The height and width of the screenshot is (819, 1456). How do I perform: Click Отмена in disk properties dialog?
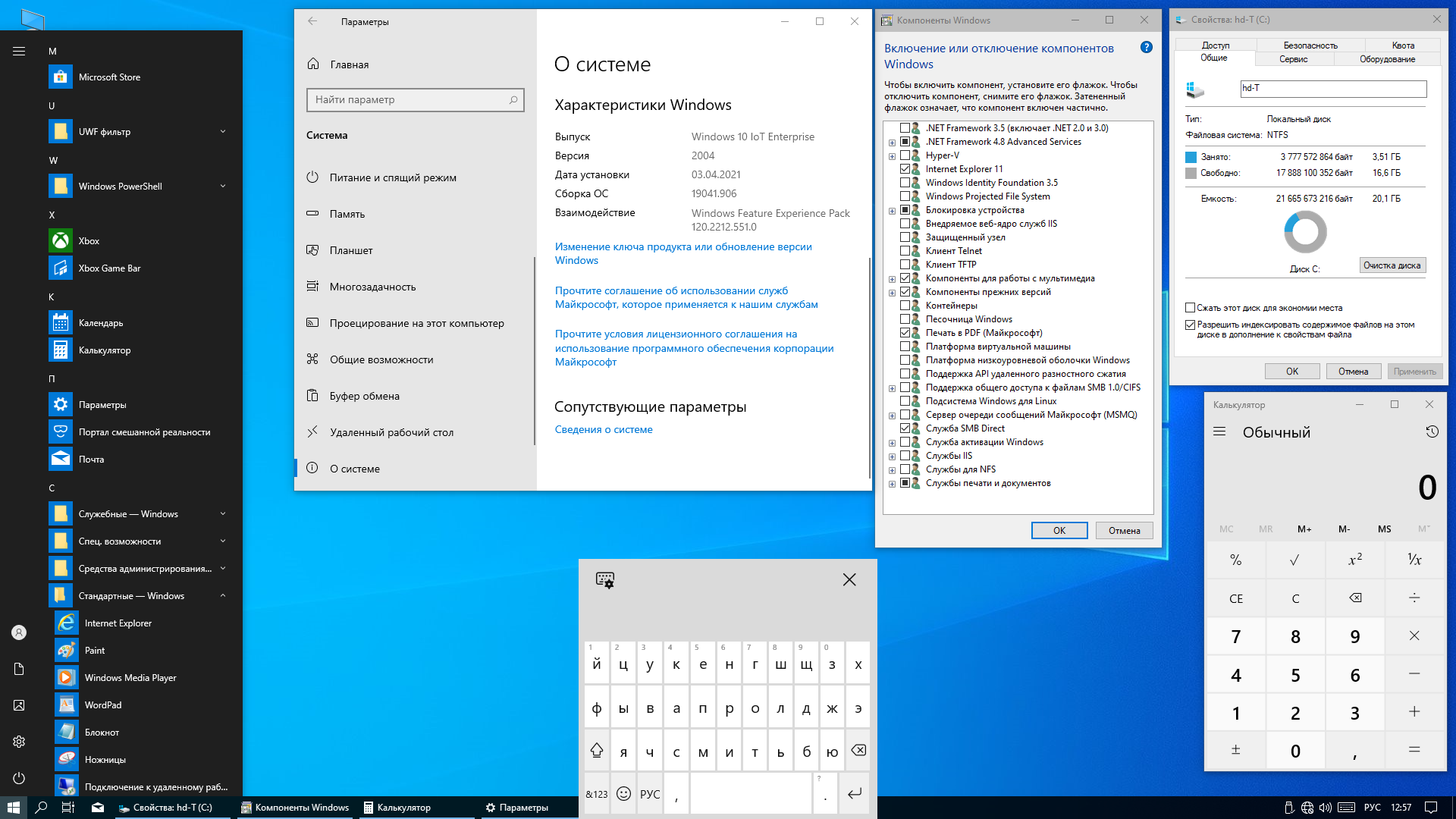coord(1353,372)
